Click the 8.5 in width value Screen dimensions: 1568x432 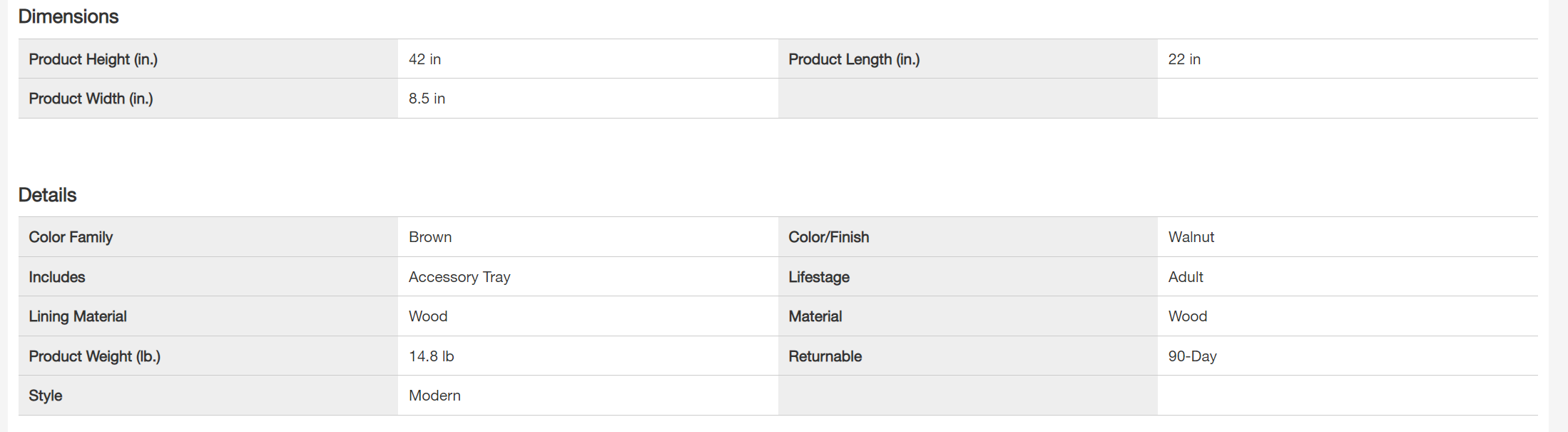(x=427, y=99)
